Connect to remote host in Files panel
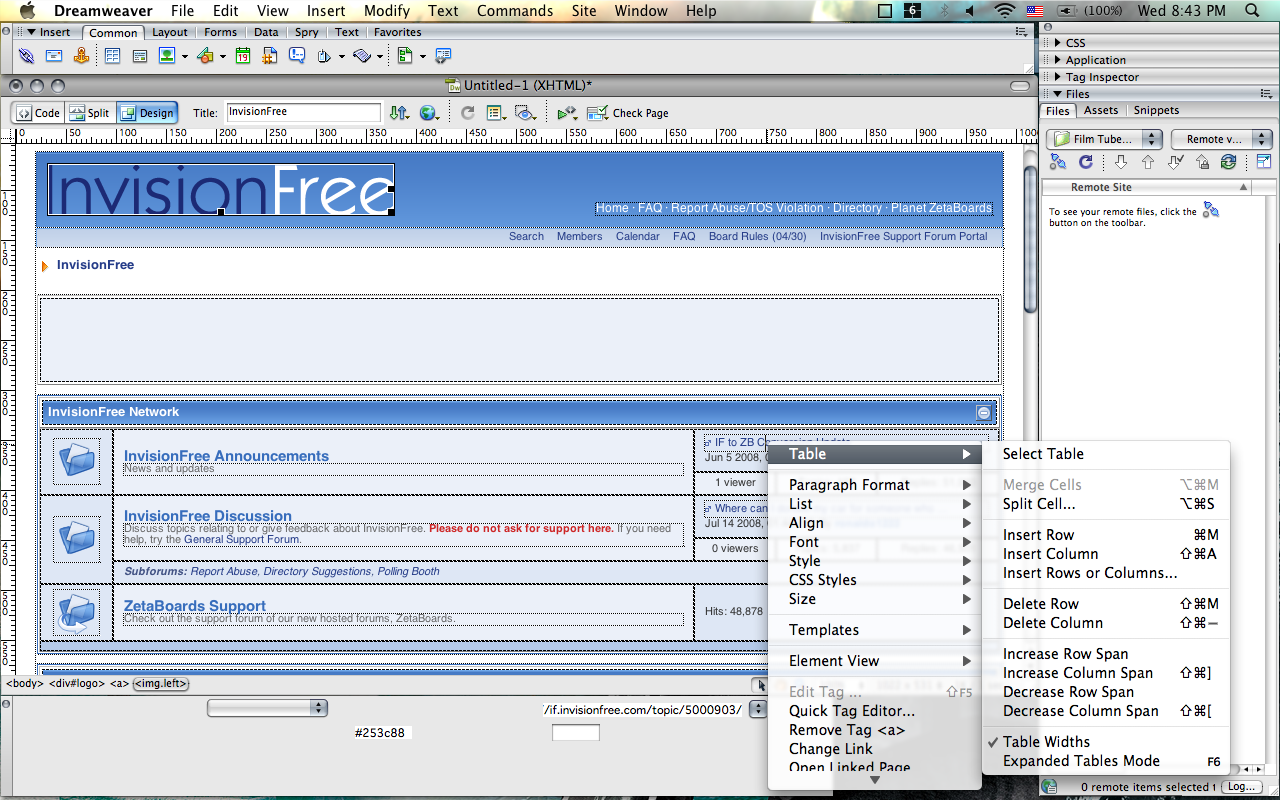This screenshot has height=800, width=1280. (x=1058, y=161)
